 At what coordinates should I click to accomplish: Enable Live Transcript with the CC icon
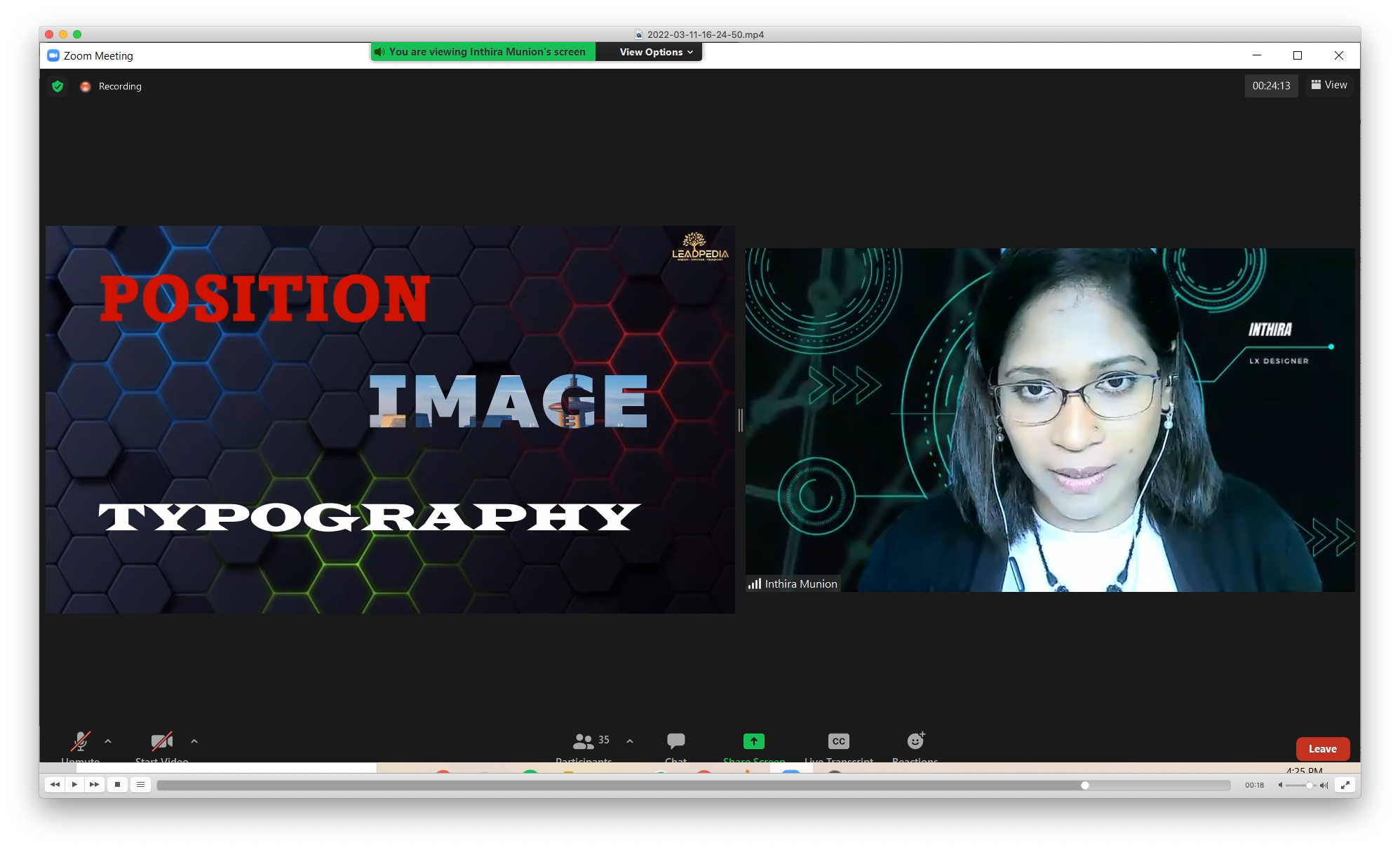point(838,741)
